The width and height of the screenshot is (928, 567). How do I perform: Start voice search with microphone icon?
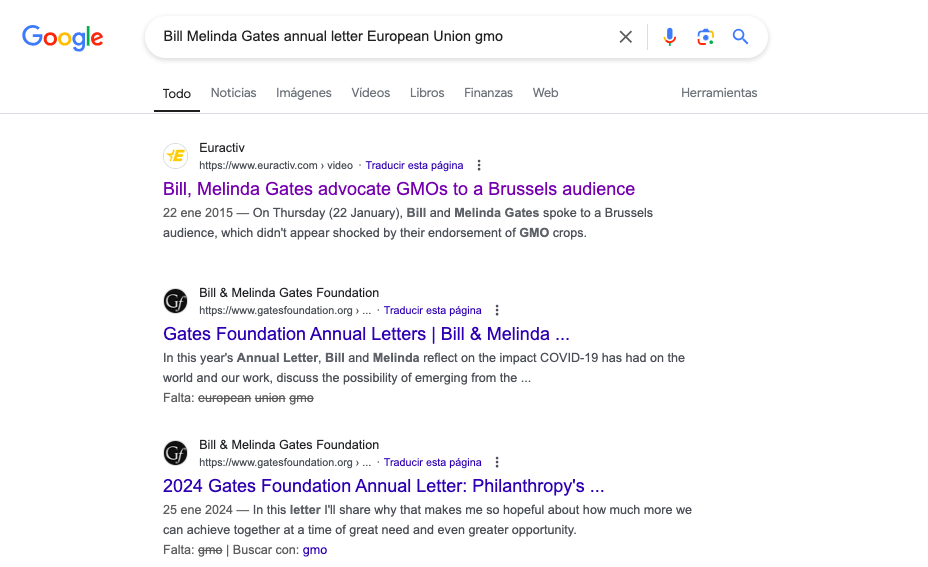point(670,37)
